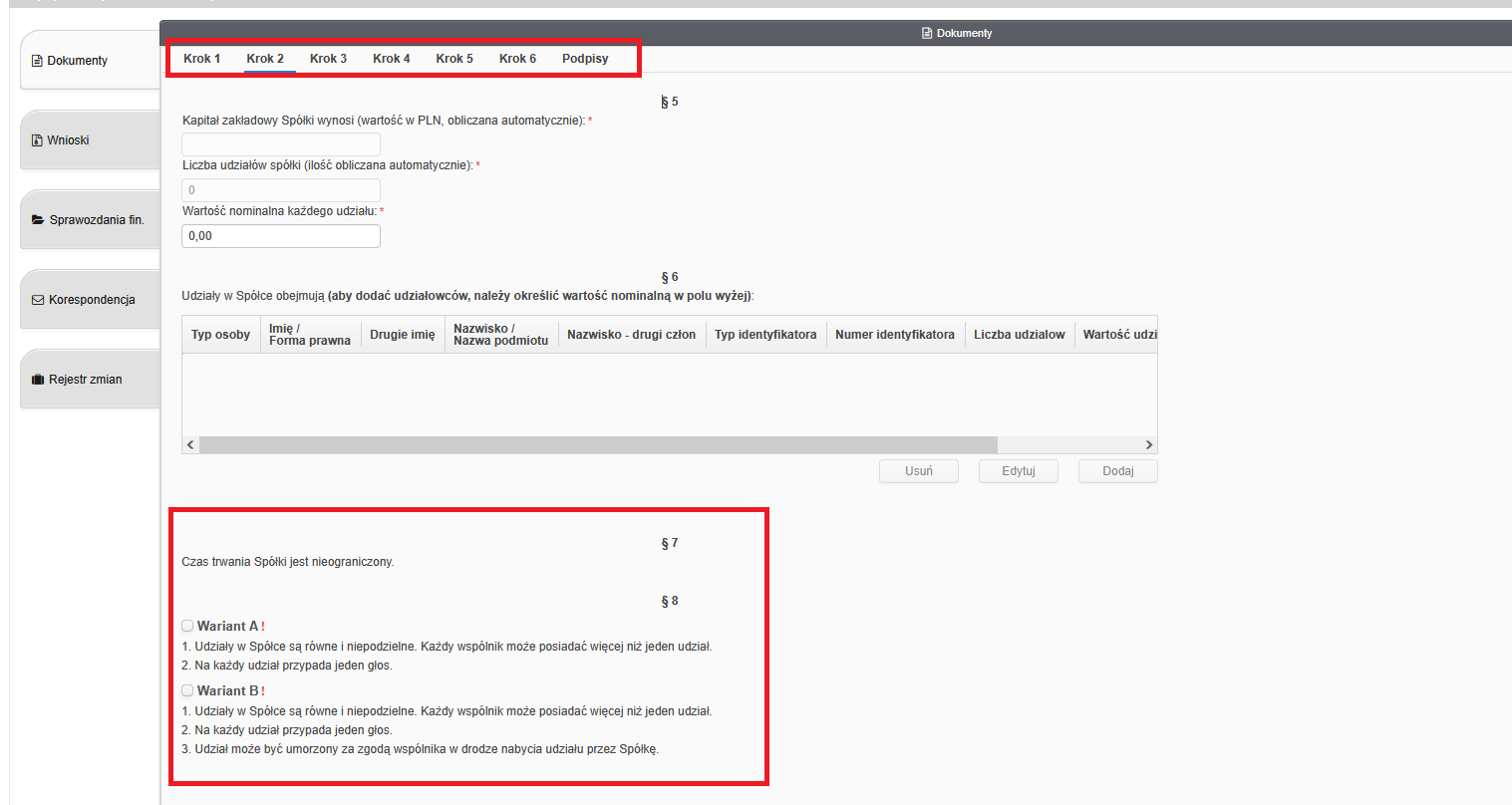The width and height of the screenshot is (1512, 805).
Task: Switch to the Podpisy tab
Action: click(585, 59)
